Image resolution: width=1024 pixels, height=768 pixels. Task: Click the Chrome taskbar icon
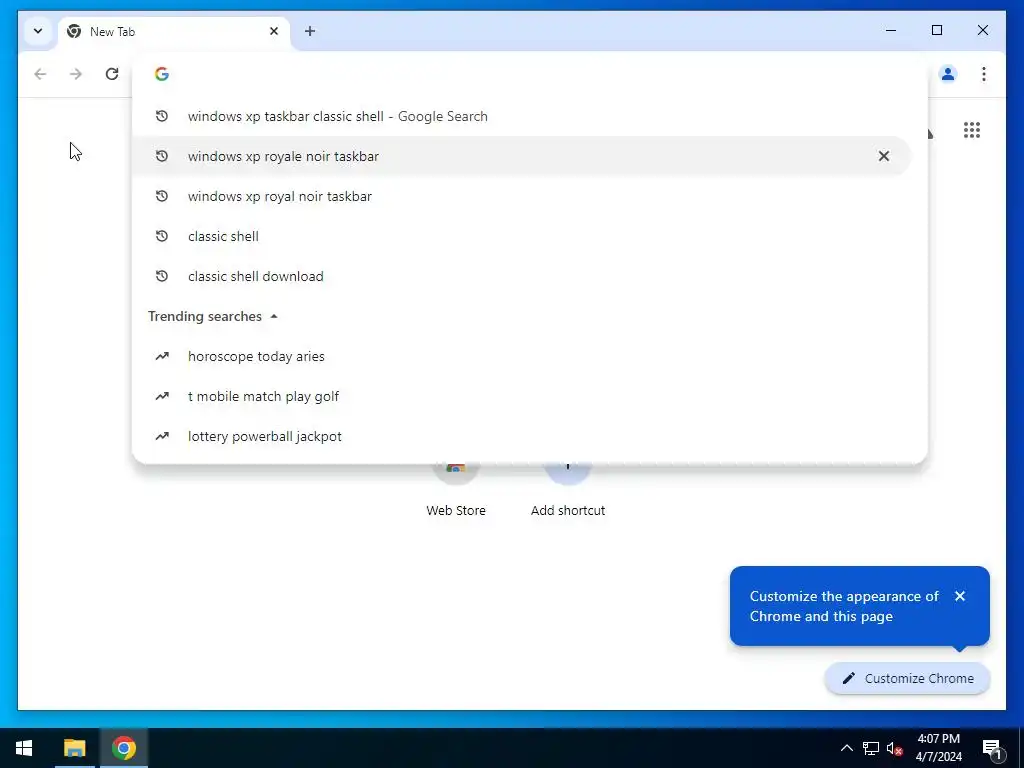pos(124,748)
